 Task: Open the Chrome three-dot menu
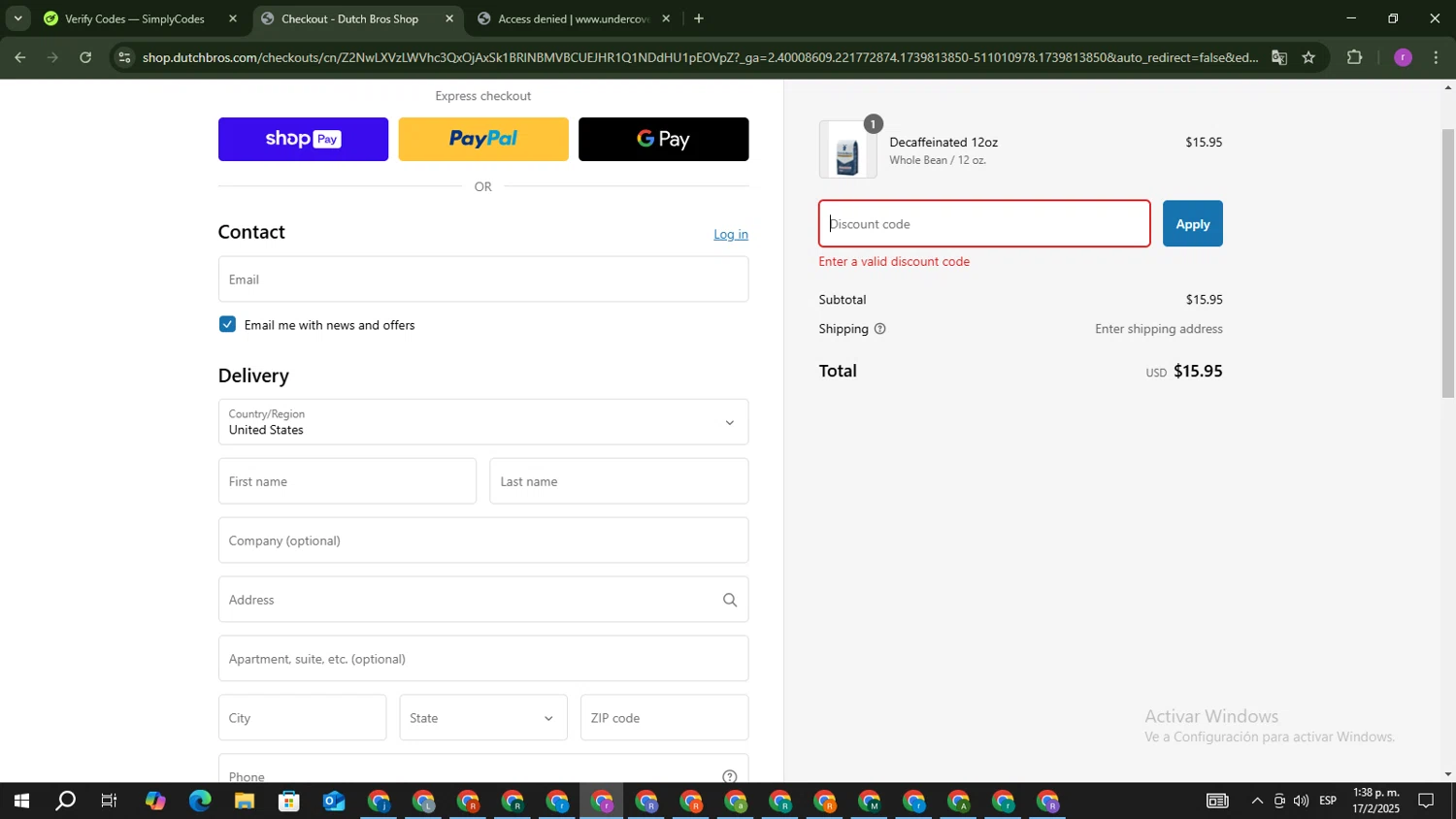point(1437,57)
